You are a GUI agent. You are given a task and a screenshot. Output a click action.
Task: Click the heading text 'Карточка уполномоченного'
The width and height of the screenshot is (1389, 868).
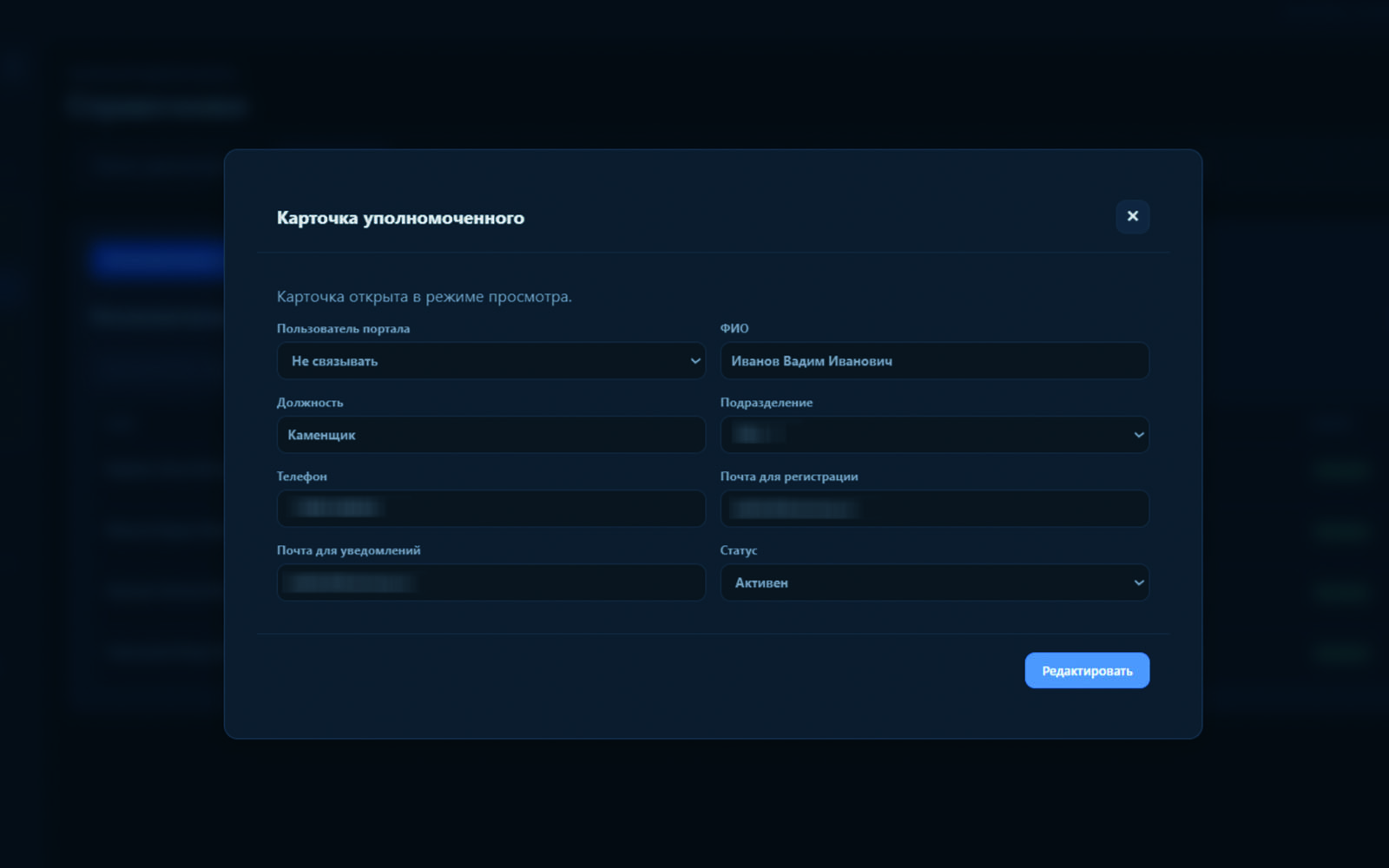pyautogui.click(x=400, y=218)
